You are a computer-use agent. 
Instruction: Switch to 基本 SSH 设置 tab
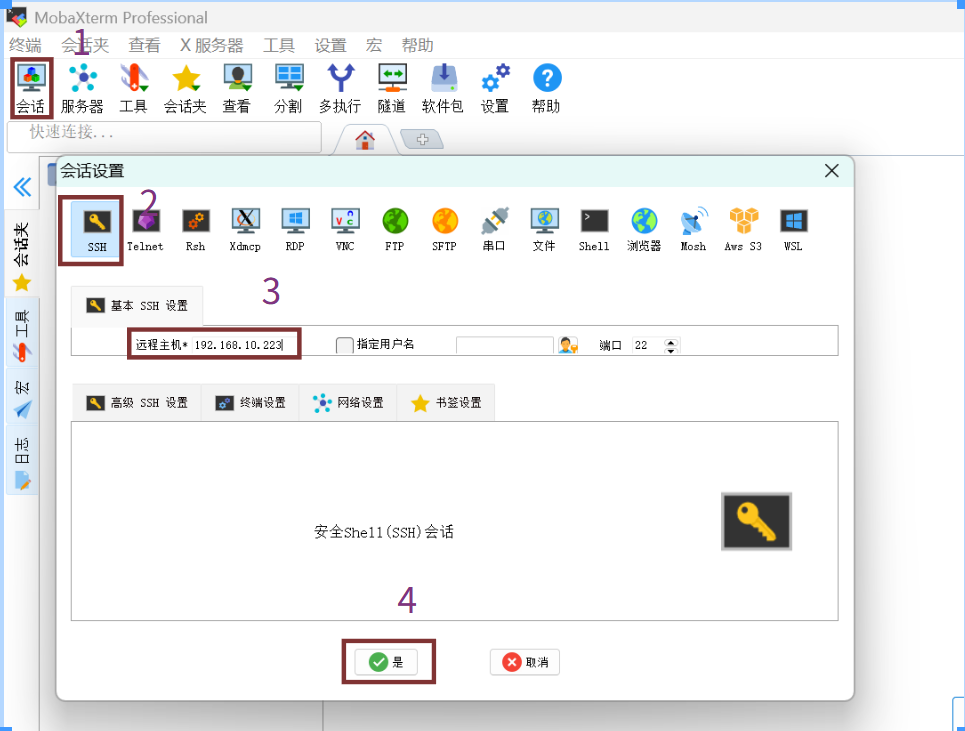coord(137,305)
